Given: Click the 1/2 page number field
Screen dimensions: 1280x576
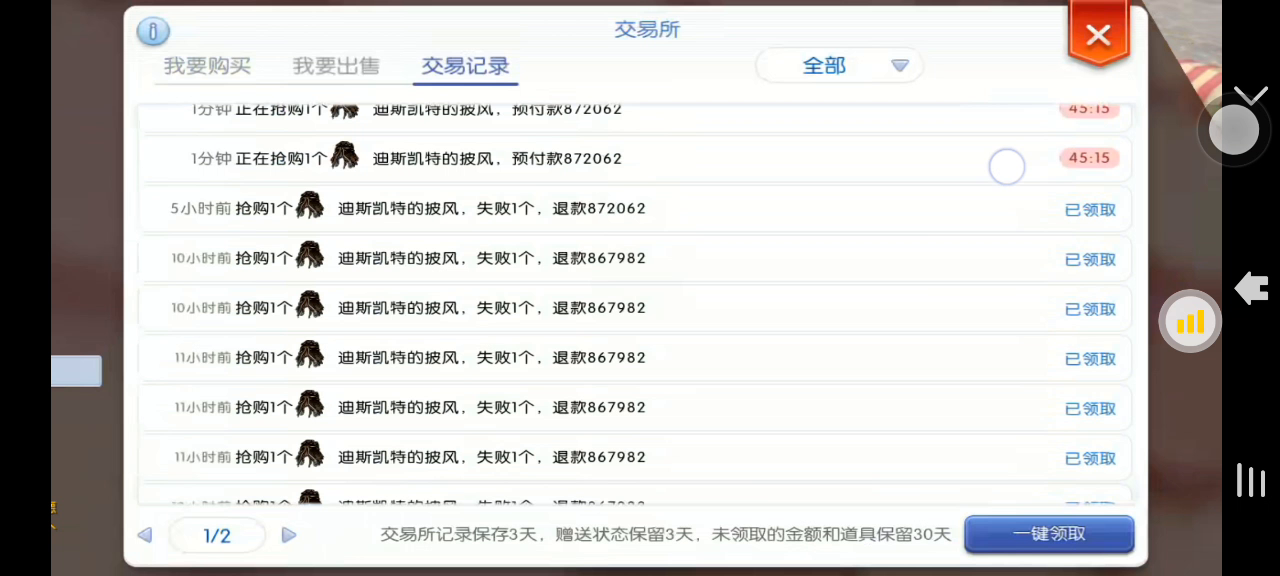Looking at the screenshot, I should 217,535.
